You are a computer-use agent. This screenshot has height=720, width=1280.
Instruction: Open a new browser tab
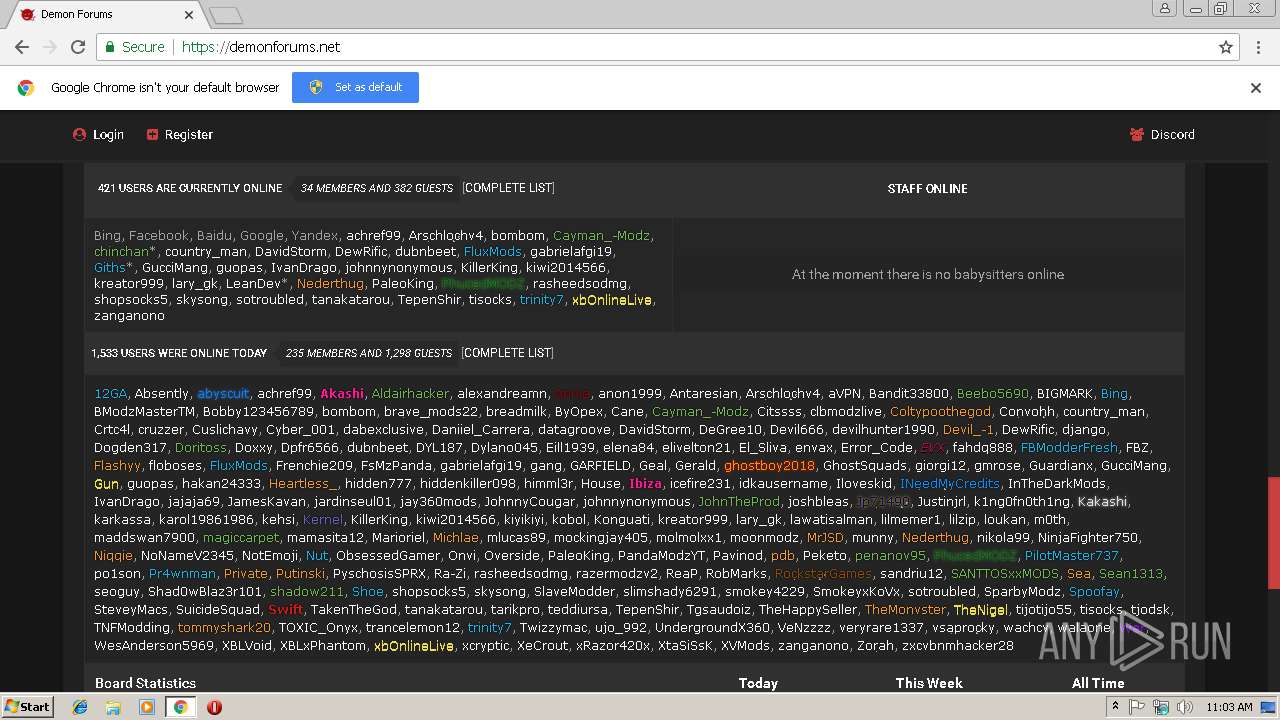pos(226,15)
